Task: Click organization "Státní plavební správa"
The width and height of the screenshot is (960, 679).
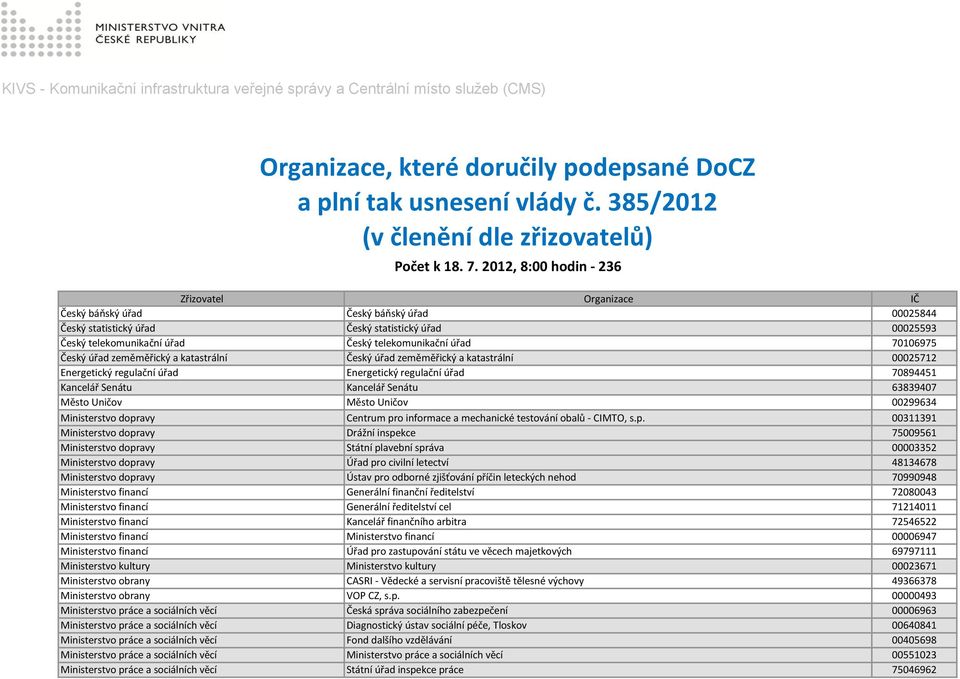Action: 395,448
